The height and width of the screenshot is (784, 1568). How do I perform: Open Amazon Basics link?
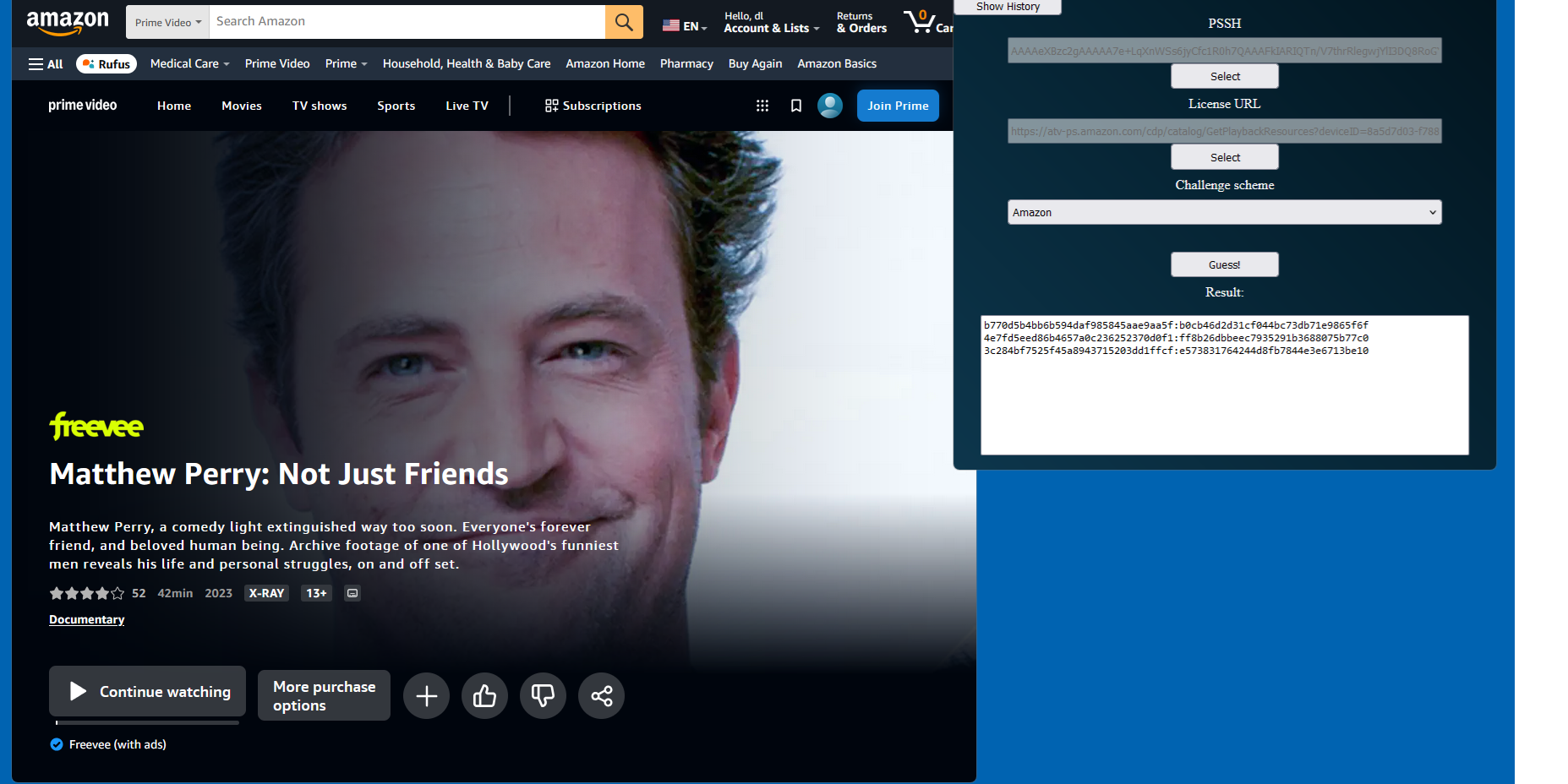coord(837,64)
